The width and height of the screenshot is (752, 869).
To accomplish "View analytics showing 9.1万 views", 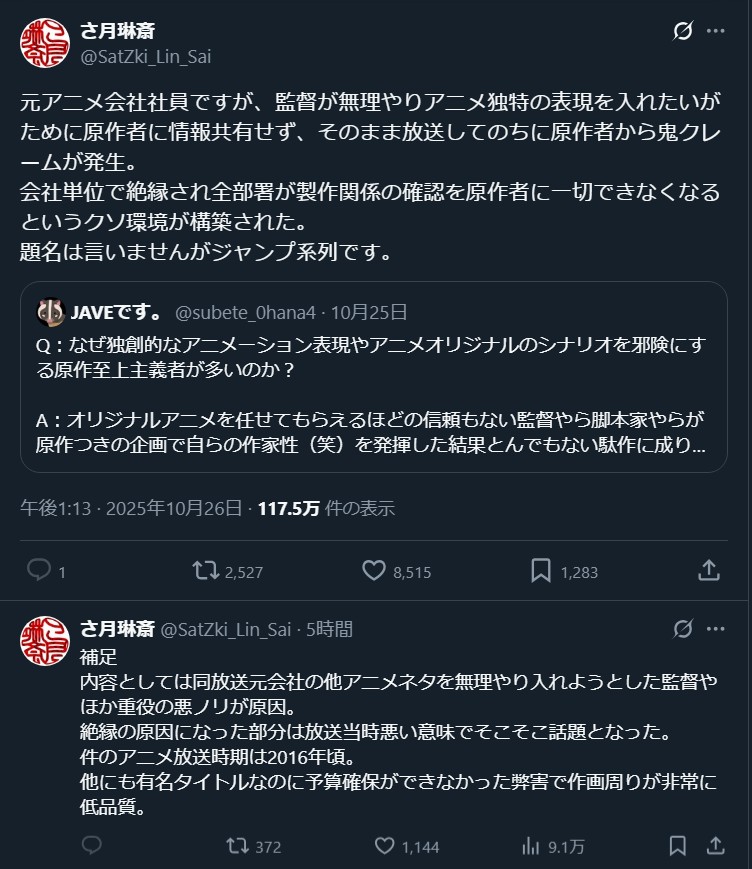I will coord(531,846).
